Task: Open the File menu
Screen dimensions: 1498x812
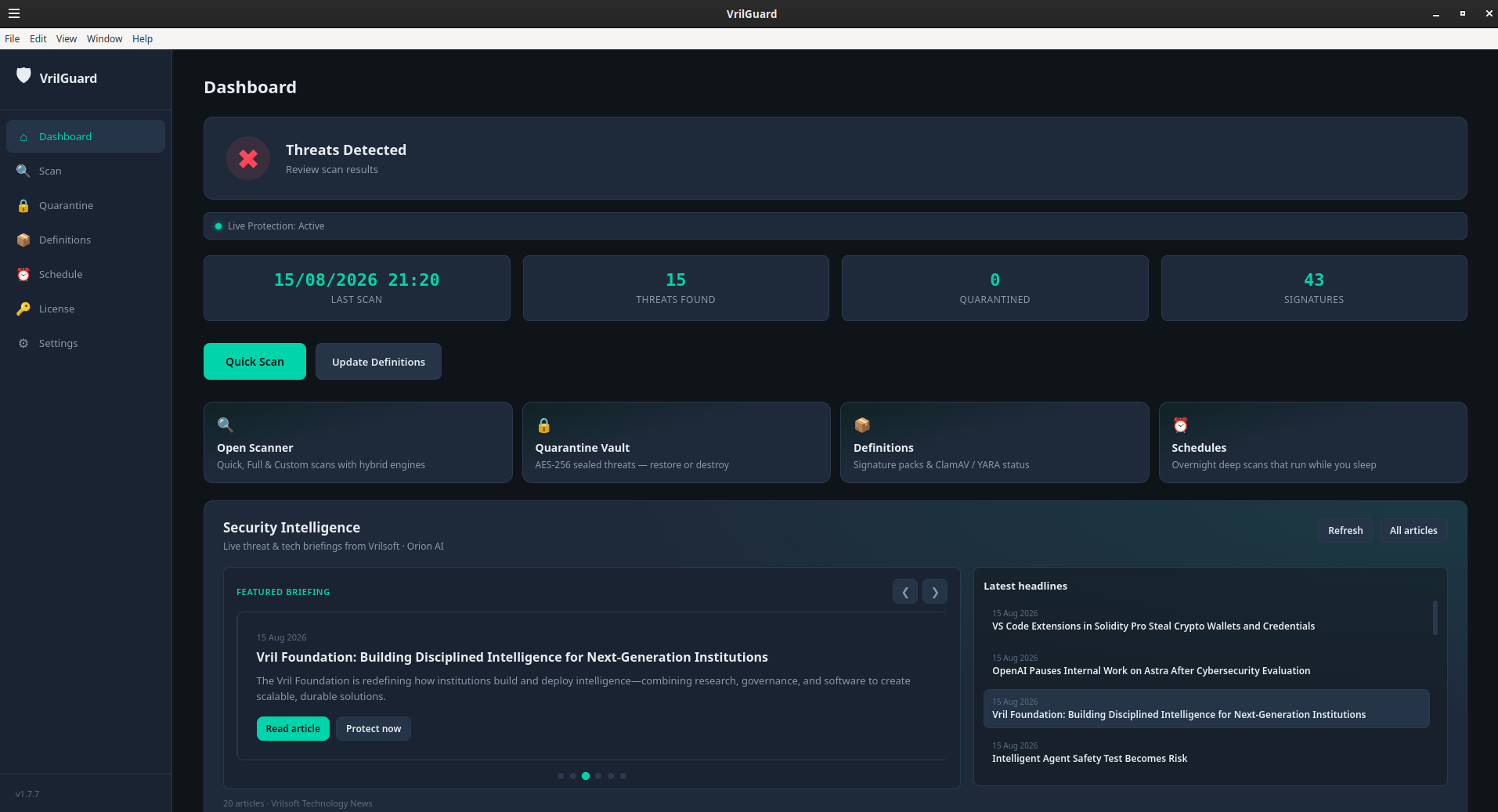Action: point(13,38)
